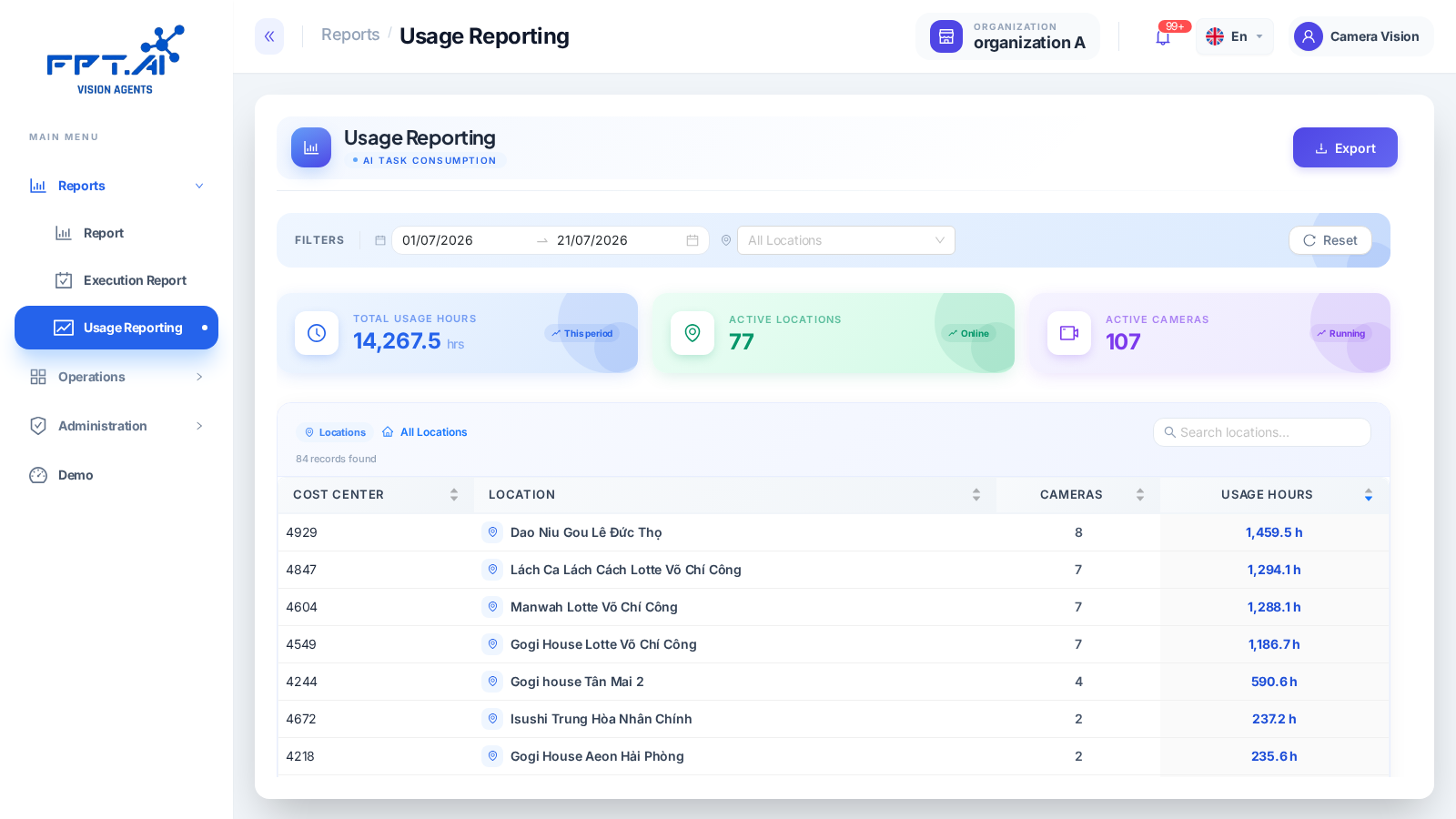The height and width of the screenshot is (819, 1456).
Task: Open the notifications bell icon
Action: [1163, 37]
